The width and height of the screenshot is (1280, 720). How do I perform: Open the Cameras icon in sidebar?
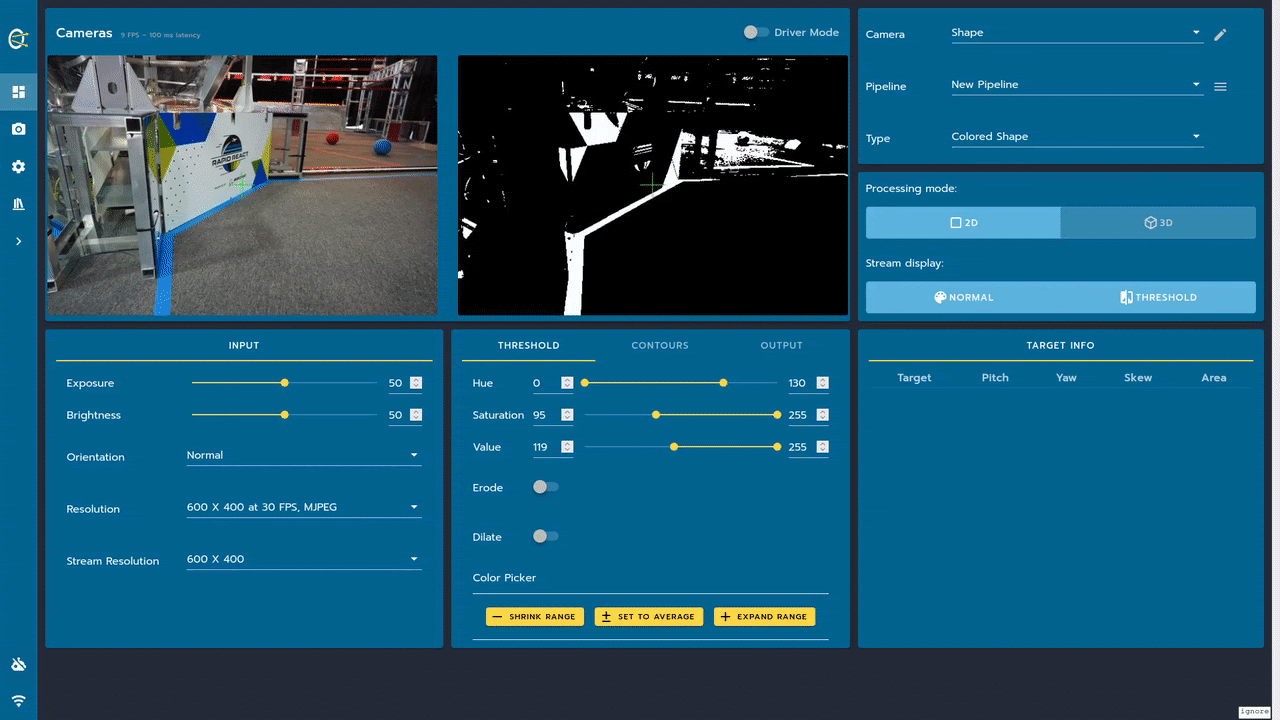[x=18, y=129]
